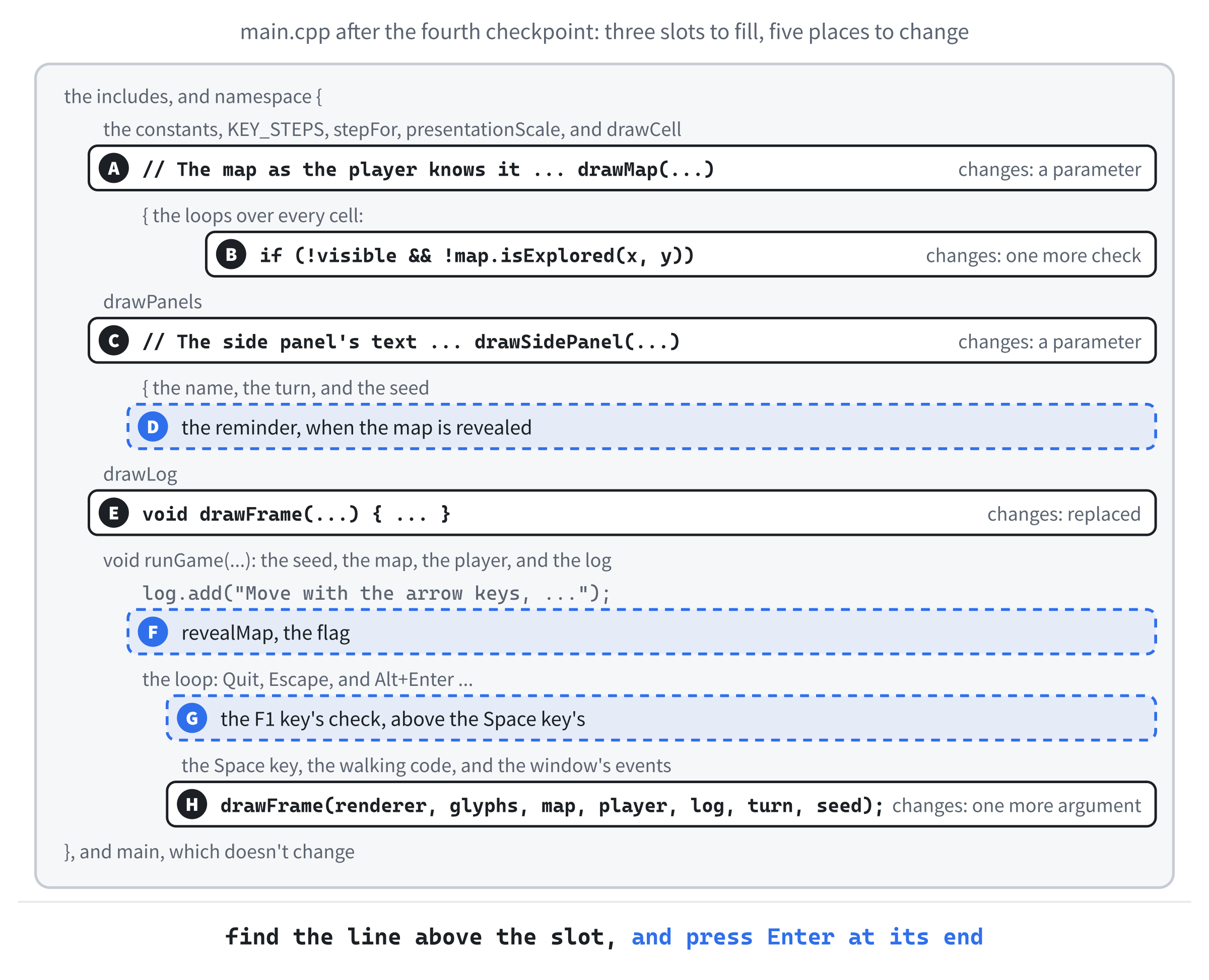Click 'the loop: Quit, Escape, and Alt+Enter ...'
Image resolution: width=1209 pixels, height=980 pixels.
(307, 679)
